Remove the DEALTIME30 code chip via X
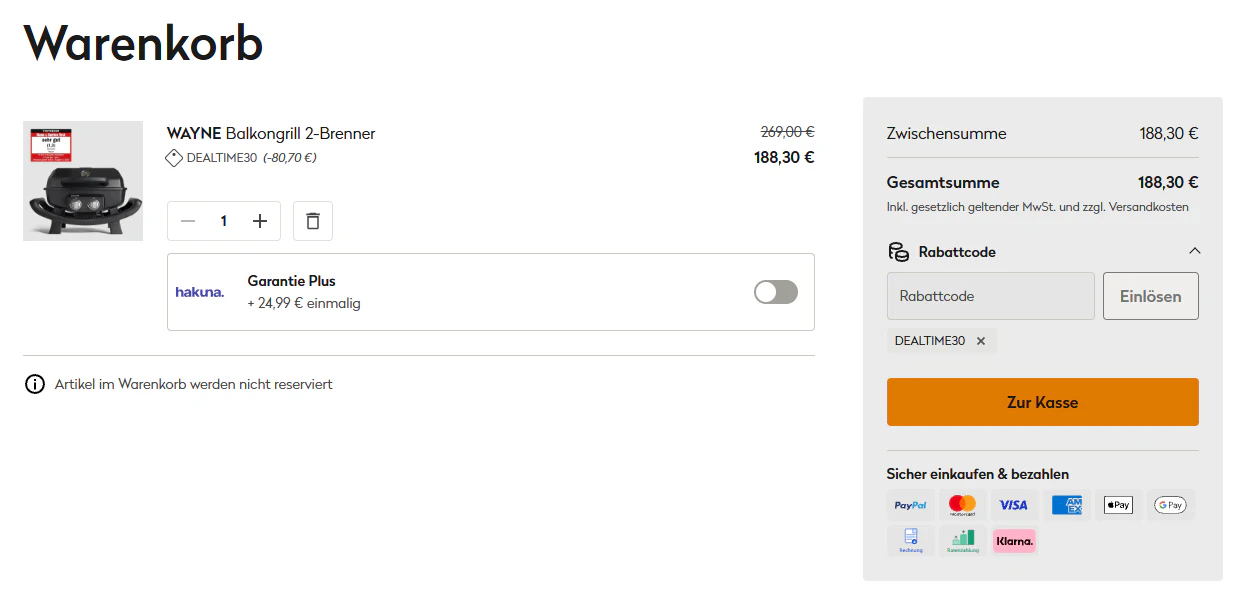Screen dimensions: 1241x597 click(x=981, y=341)
